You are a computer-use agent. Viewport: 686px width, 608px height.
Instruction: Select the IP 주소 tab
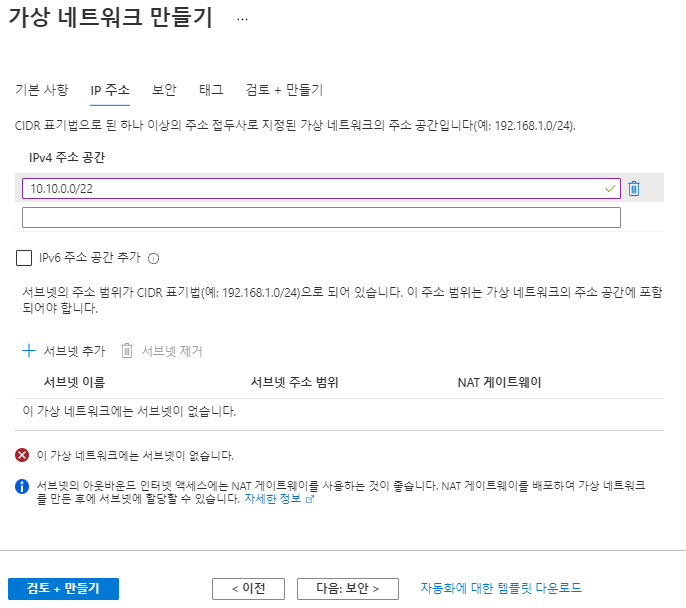[110, 90]
